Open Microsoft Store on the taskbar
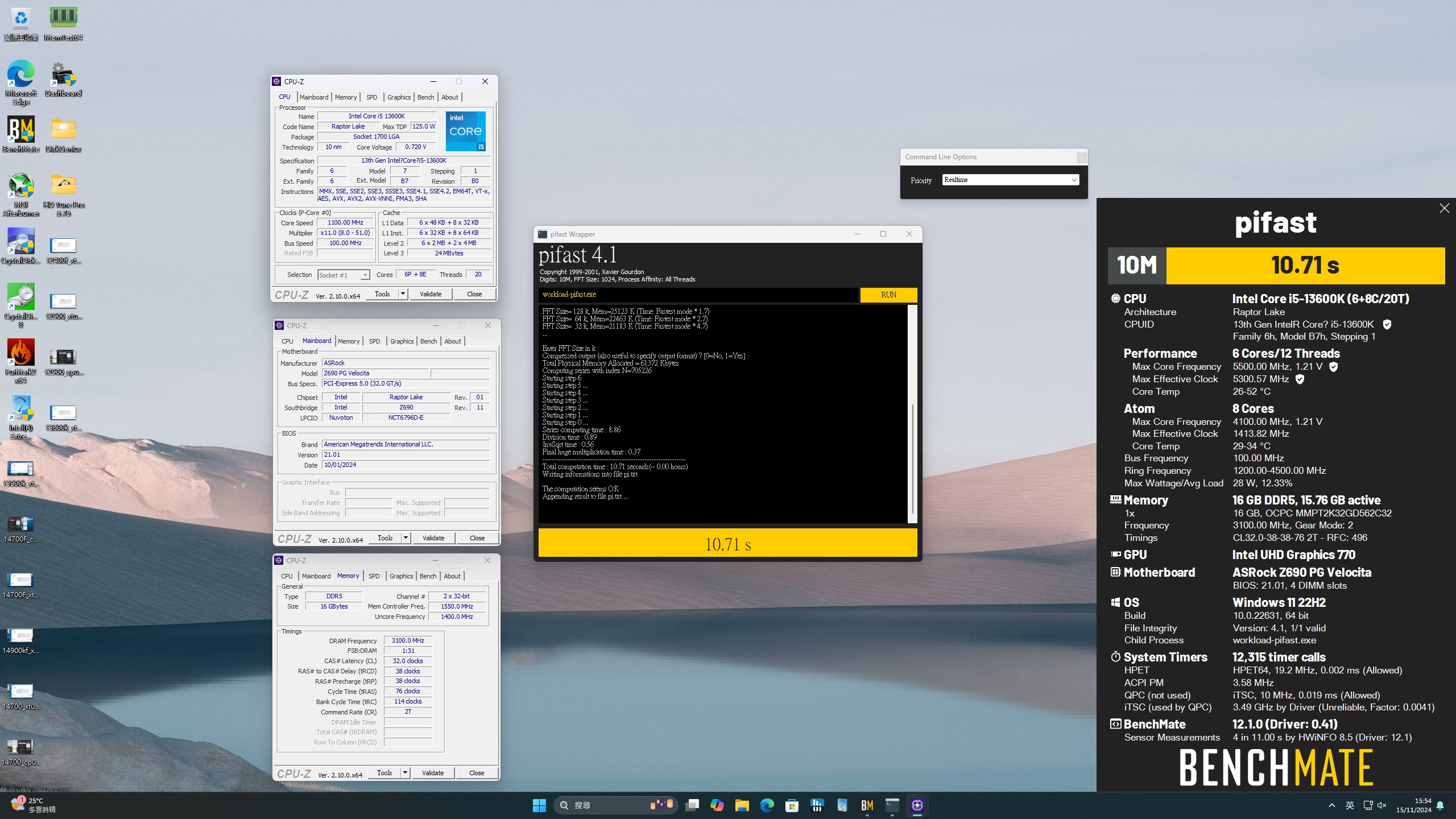This screenshot has height=819, width=1456. click(792, 805)
